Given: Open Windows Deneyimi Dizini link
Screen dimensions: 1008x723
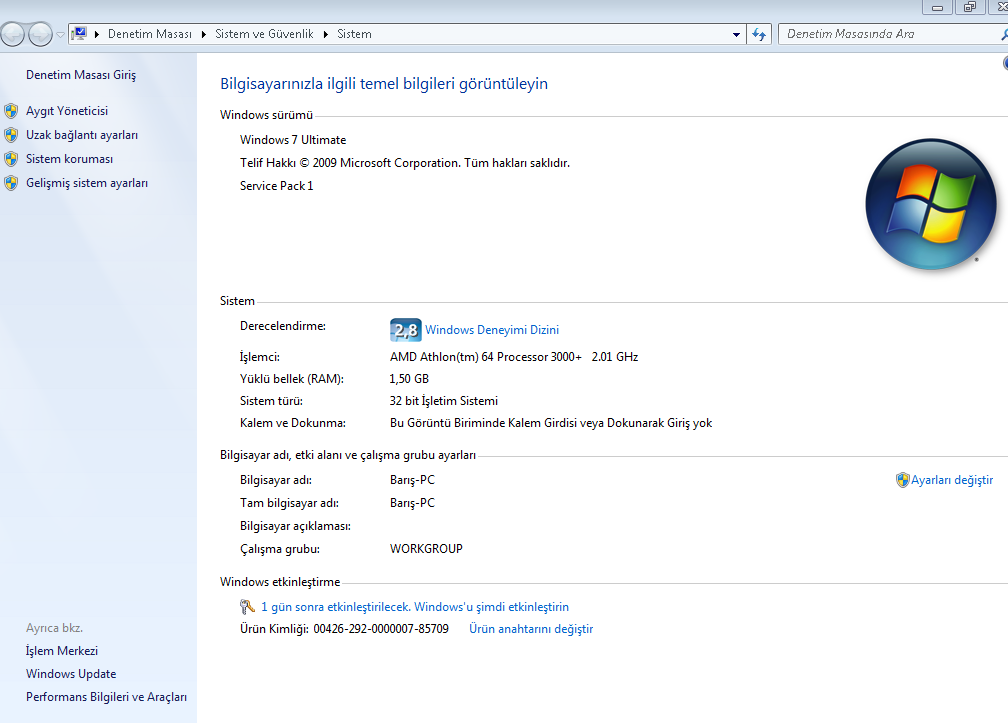Looking at the screenshot, I should [492, 330].
